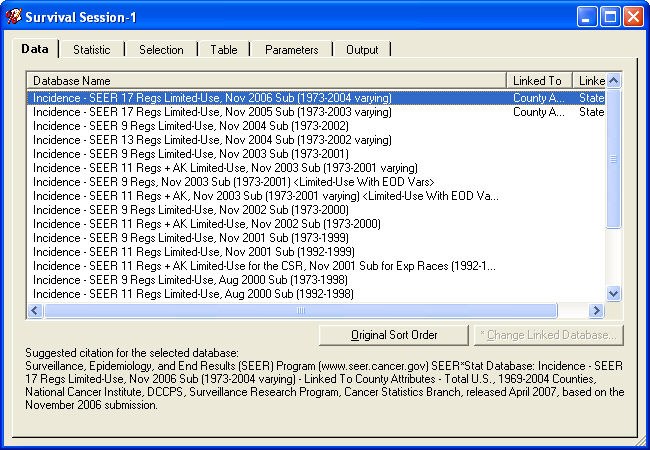The width and height of the screenshot is (650, 450).
Task: Switch to the Statistic tab
Action: tap(91, 50)
